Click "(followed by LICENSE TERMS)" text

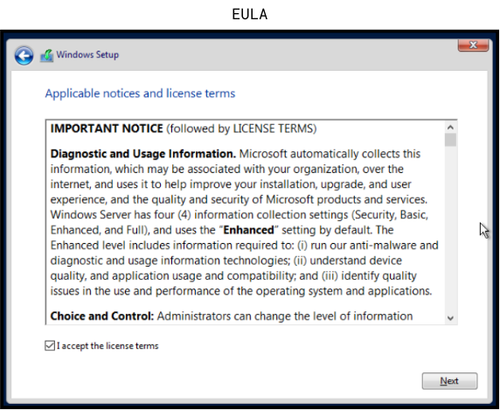pos(241,129)
